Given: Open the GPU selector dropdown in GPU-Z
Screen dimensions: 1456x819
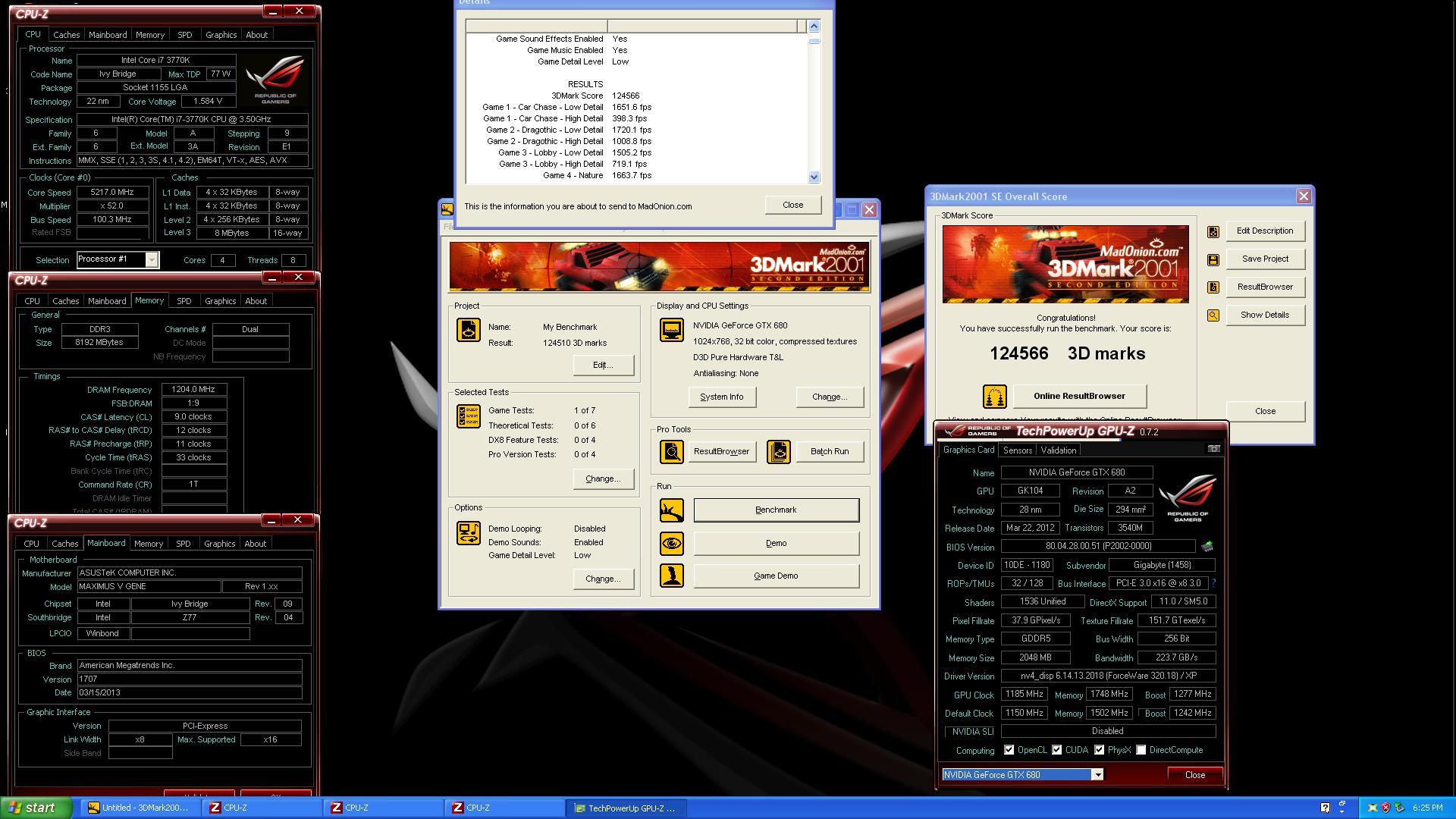Looking at the screenshot, I should coord(1097,775).
